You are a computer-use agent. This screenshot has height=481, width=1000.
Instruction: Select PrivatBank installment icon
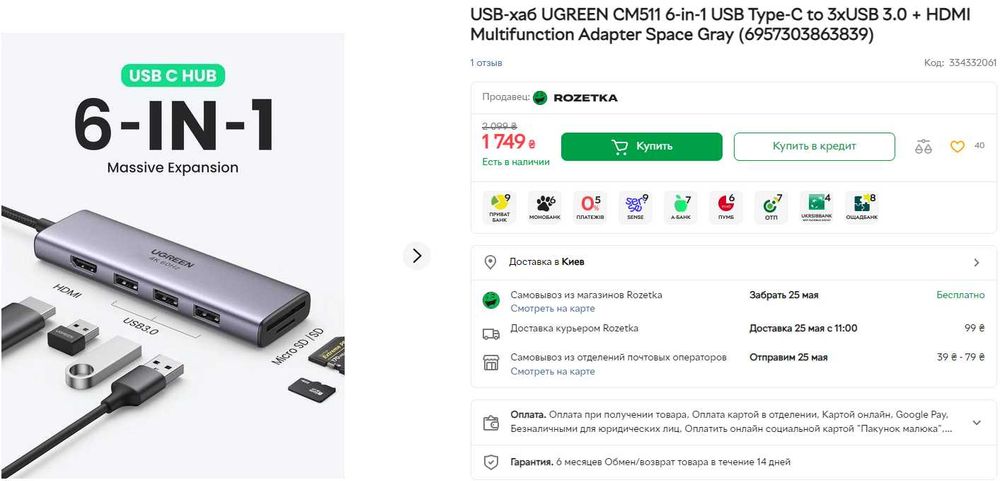pos(500,207)
